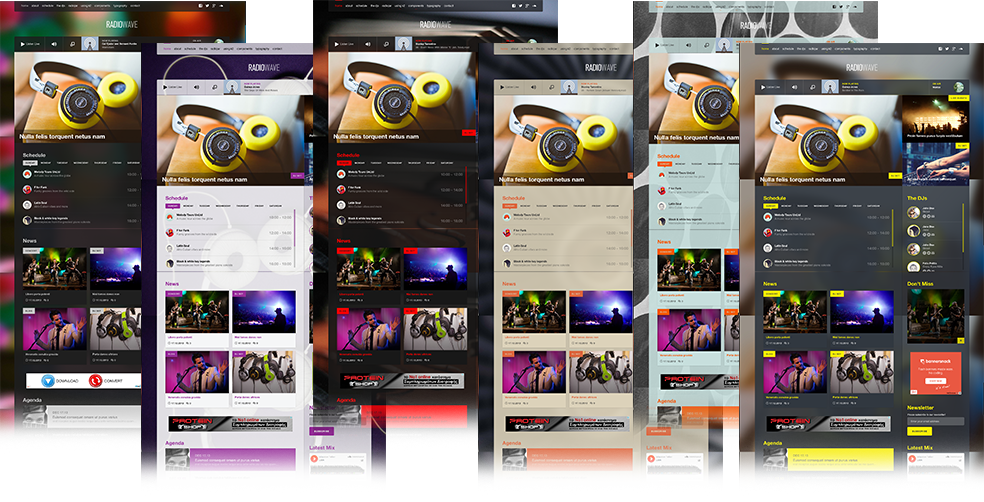
Task: Click volume speaker icon in yellow theme
Action: (x=794, y=87)
